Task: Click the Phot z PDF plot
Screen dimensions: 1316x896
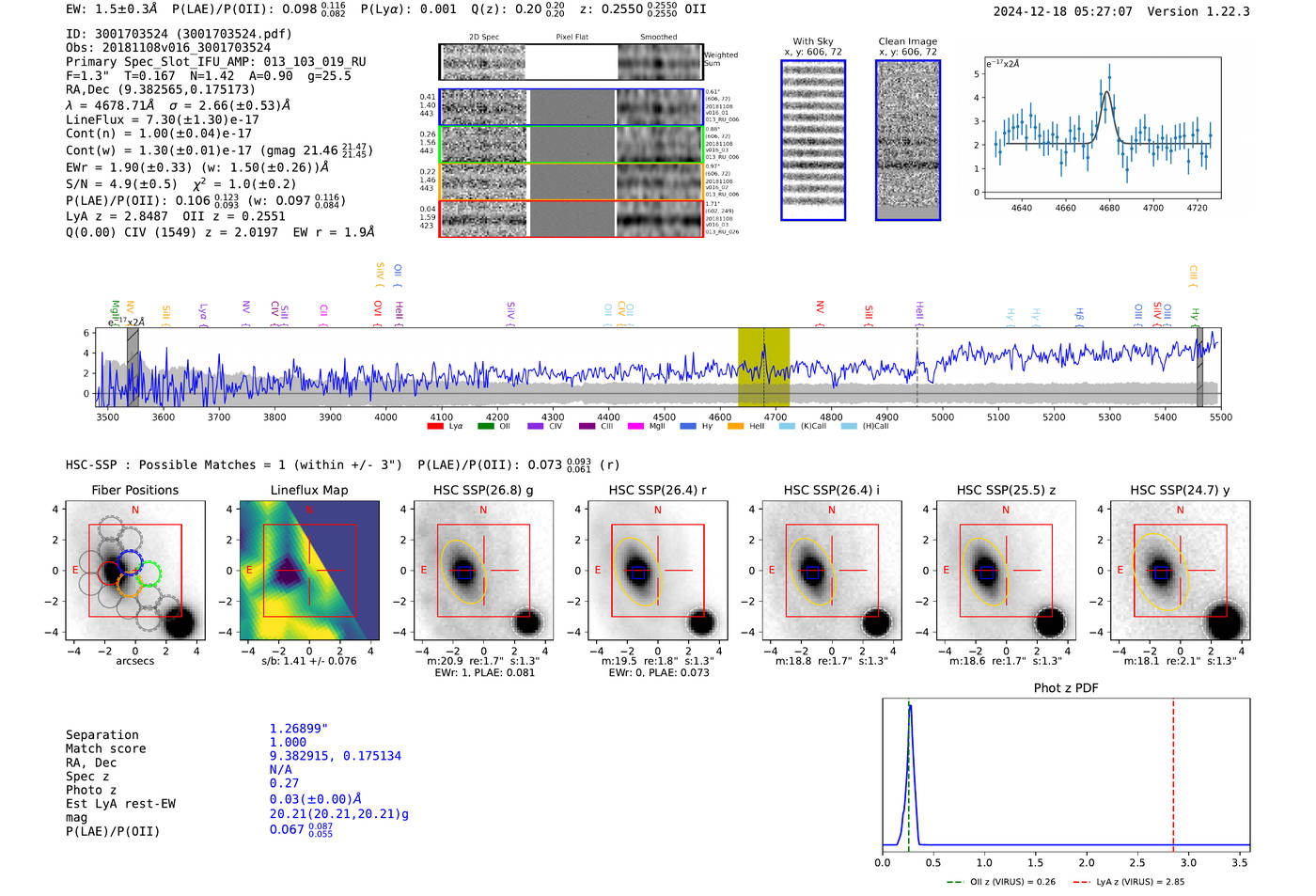Action: tap(1066, 775)
